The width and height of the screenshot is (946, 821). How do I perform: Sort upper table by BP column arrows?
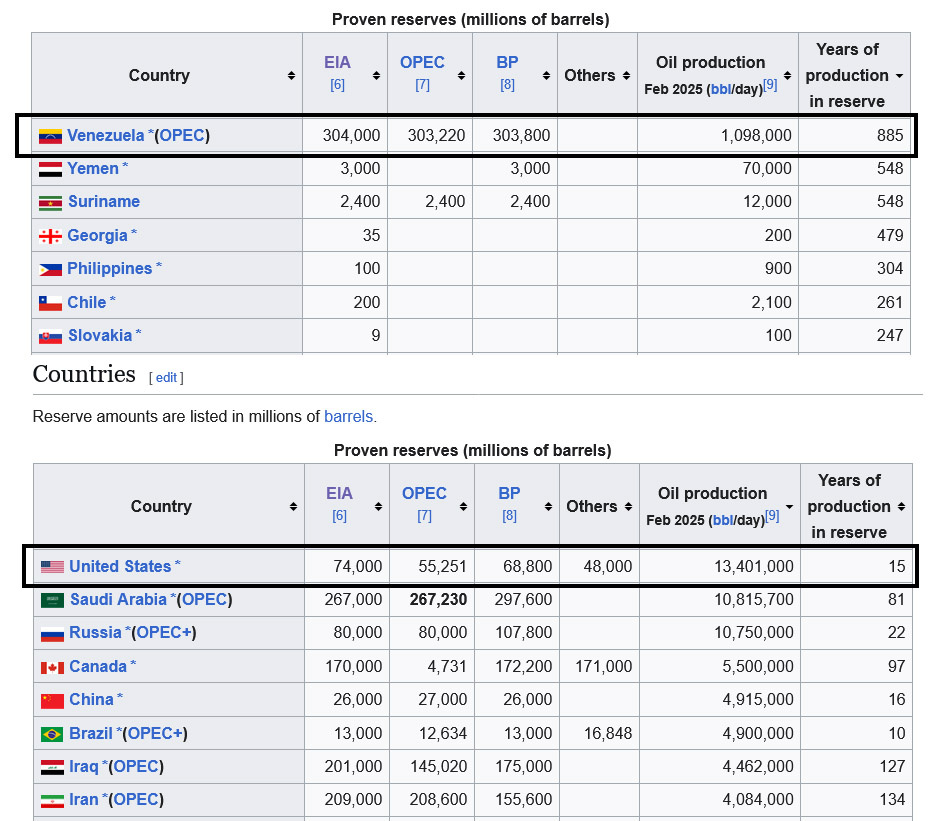tap(545, 76)
